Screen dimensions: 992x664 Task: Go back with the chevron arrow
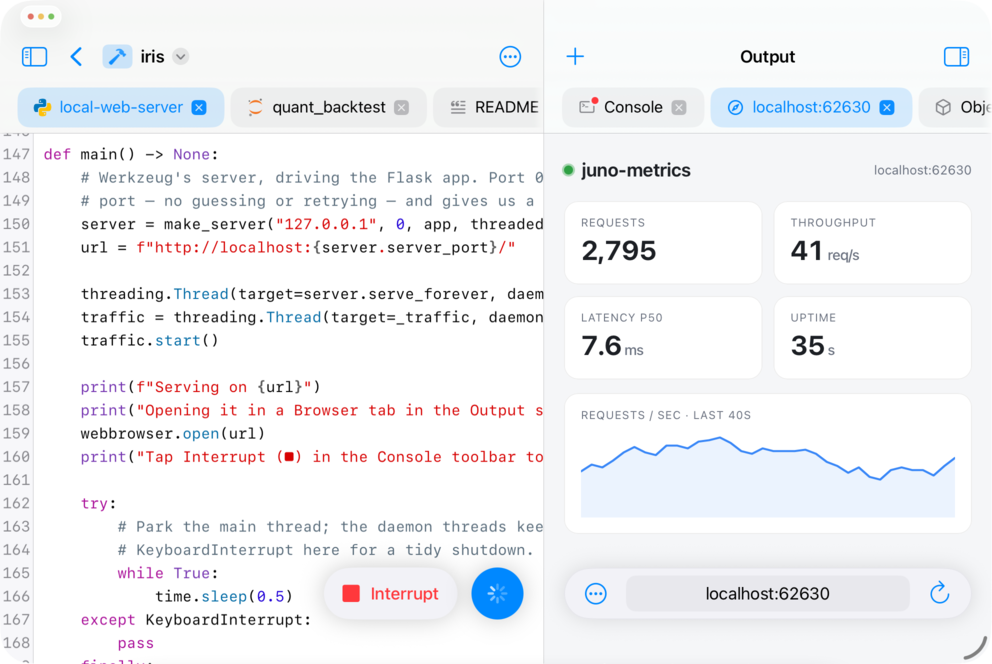[x=76, y=57]
